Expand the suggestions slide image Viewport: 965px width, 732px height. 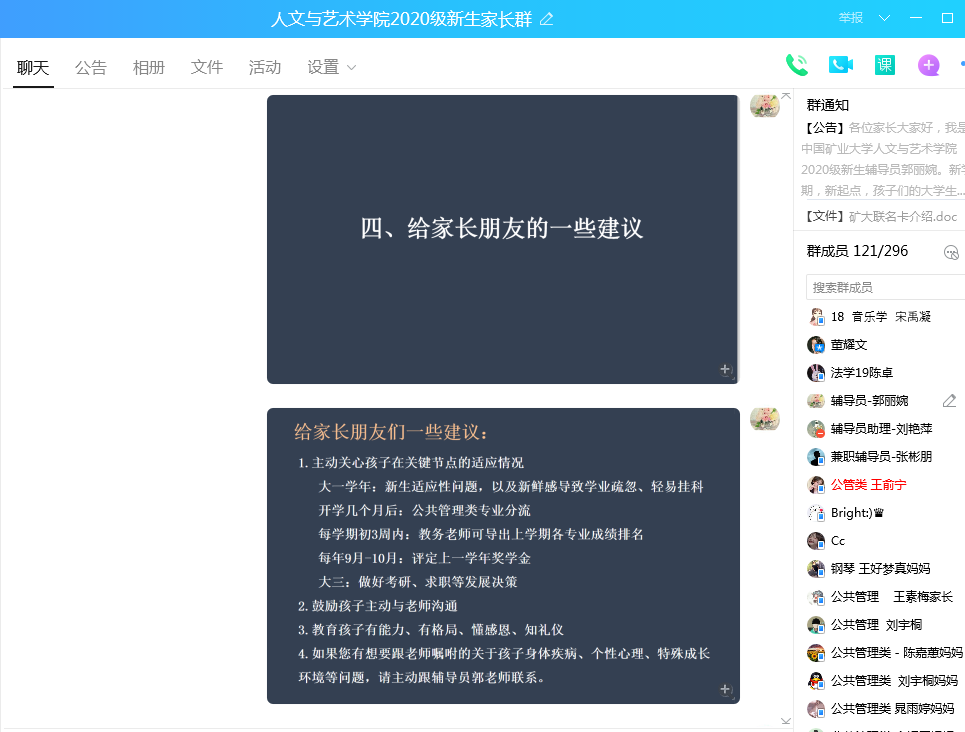coord(726,690)
